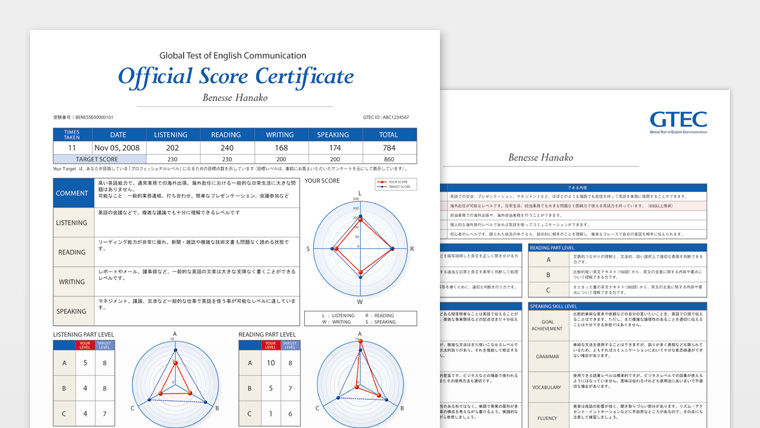Click listening part A your level "5"

coord(85,363)
